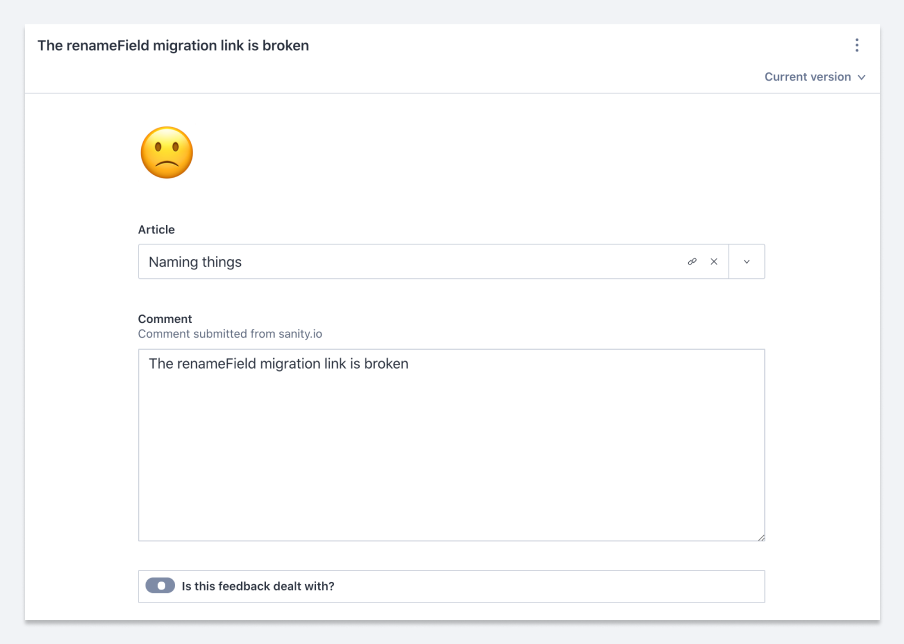This screenshot has height=644, width=904.
Task: Open the Current version dropdown
Action: pos(815,77)
